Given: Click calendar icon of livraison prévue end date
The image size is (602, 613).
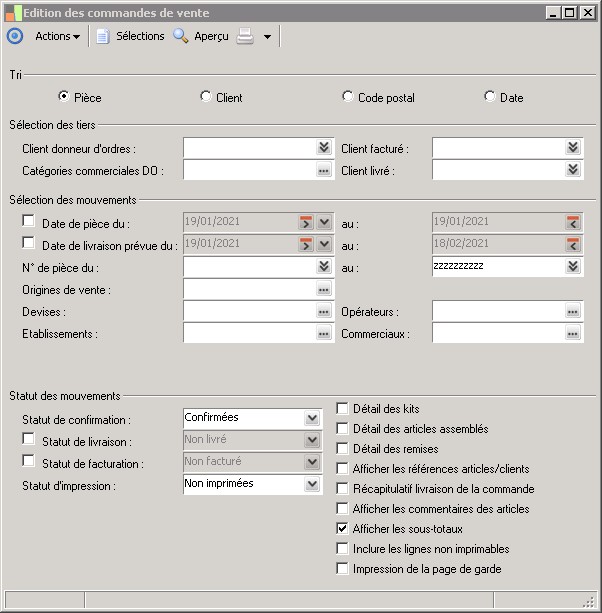Looking at the screenshot, I should pos(573,244).
